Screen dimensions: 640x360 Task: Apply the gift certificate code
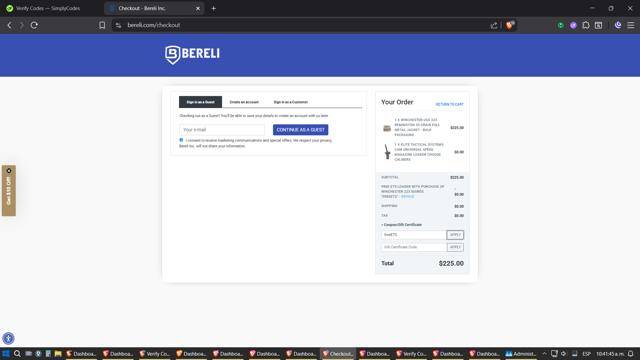click(455, 247)
